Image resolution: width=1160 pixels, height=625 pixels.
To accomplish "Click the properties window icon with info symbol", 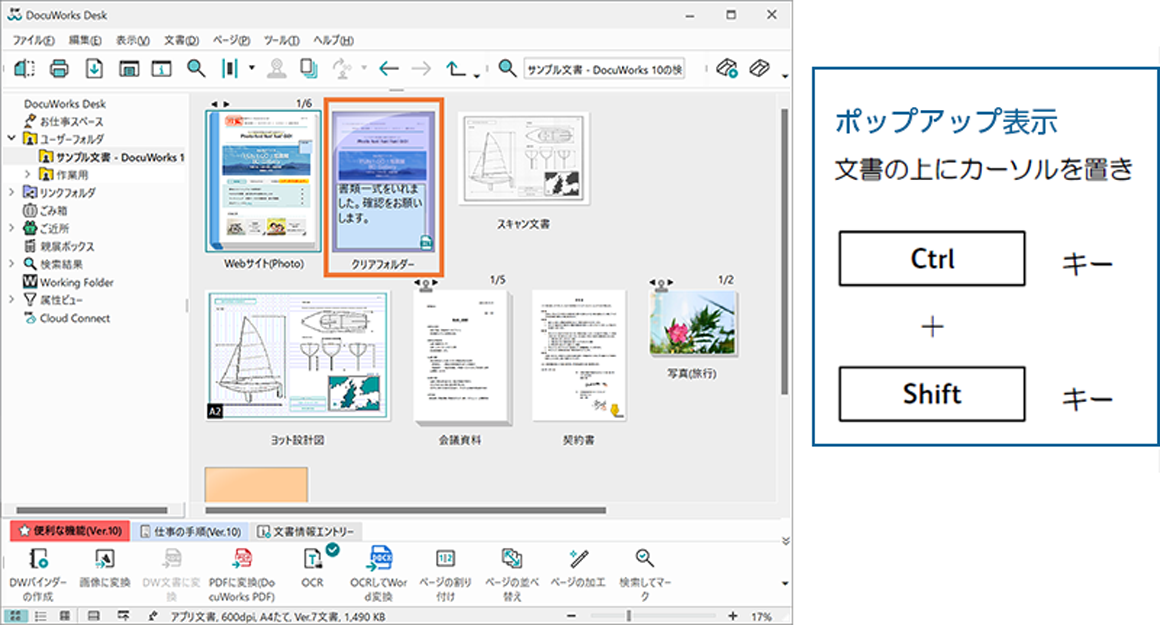I will tap(161, 69).
